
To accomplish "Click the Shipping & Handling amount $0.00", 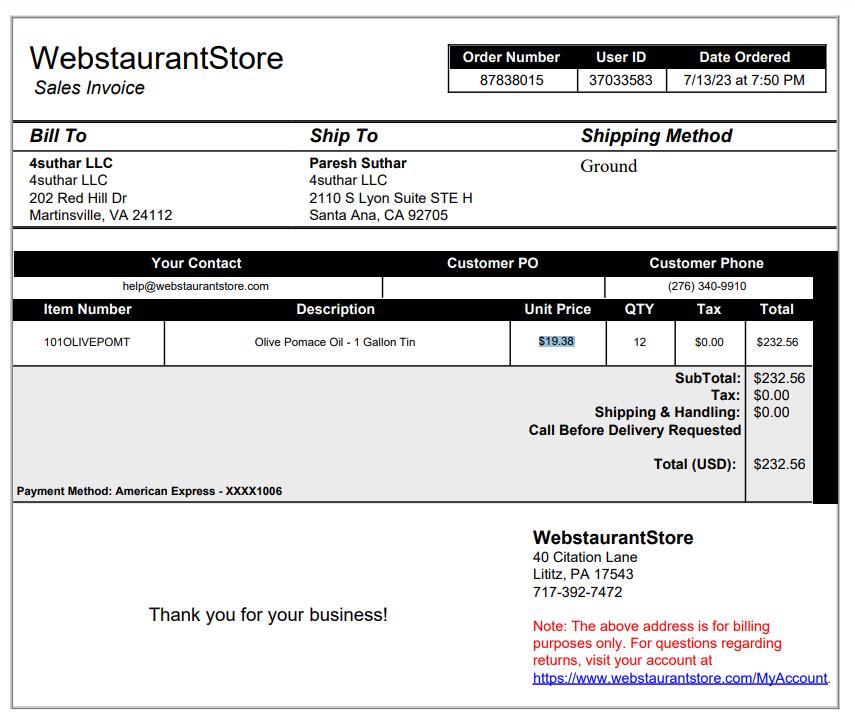I will coord(772,412).
